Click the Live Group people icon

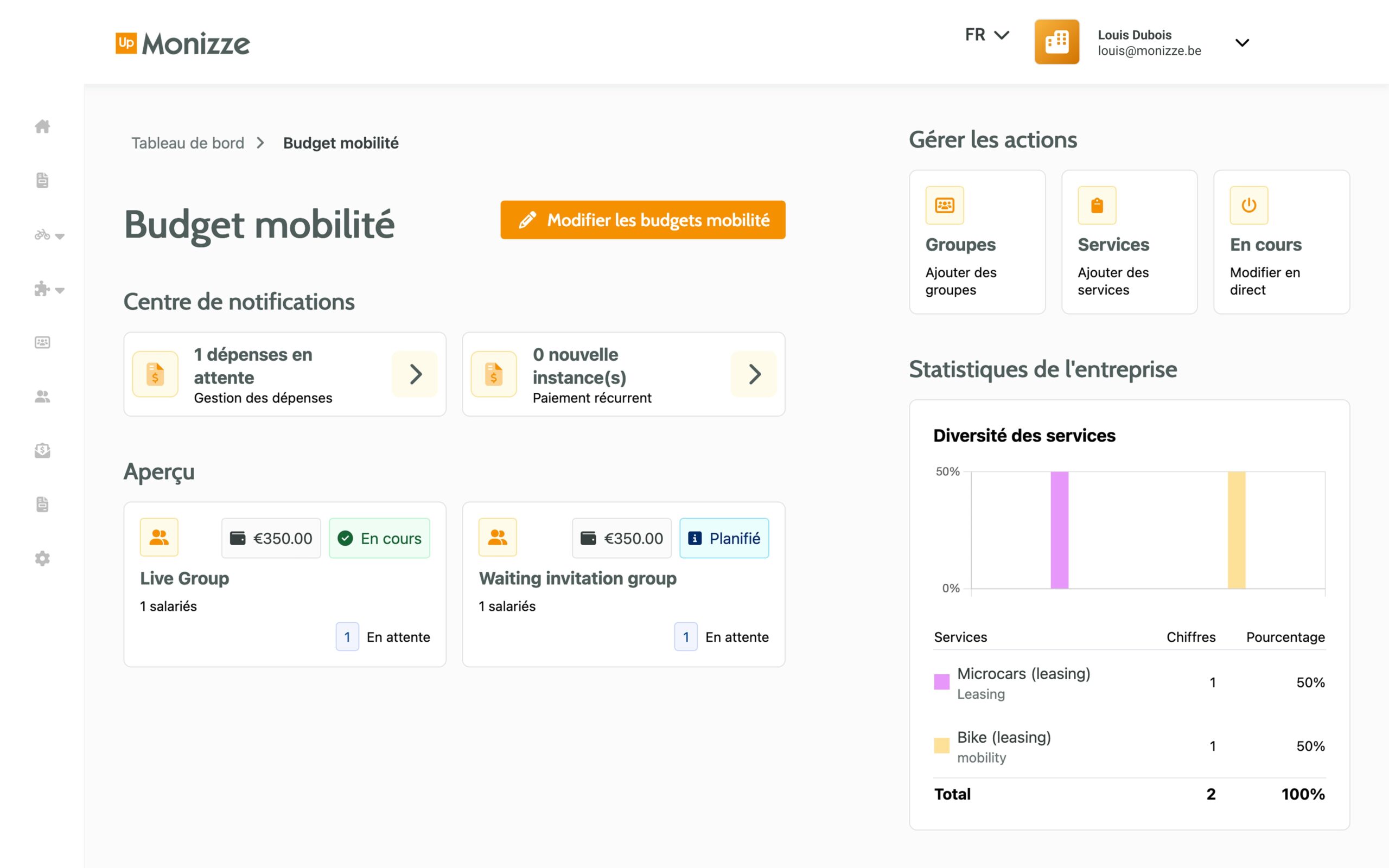coord(159,537)
